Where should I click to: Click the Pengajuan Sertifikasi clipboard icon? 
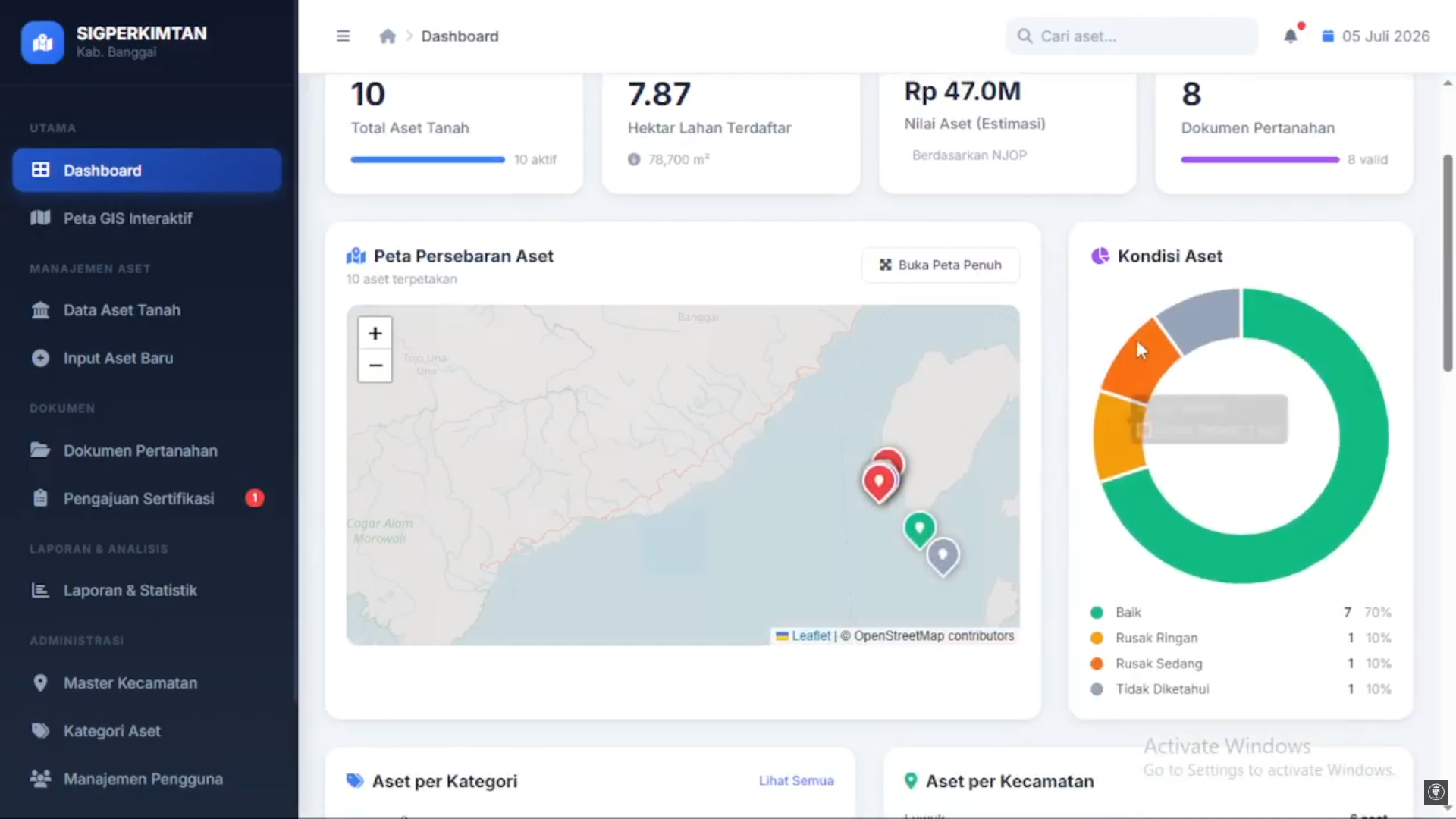[40, 498]
